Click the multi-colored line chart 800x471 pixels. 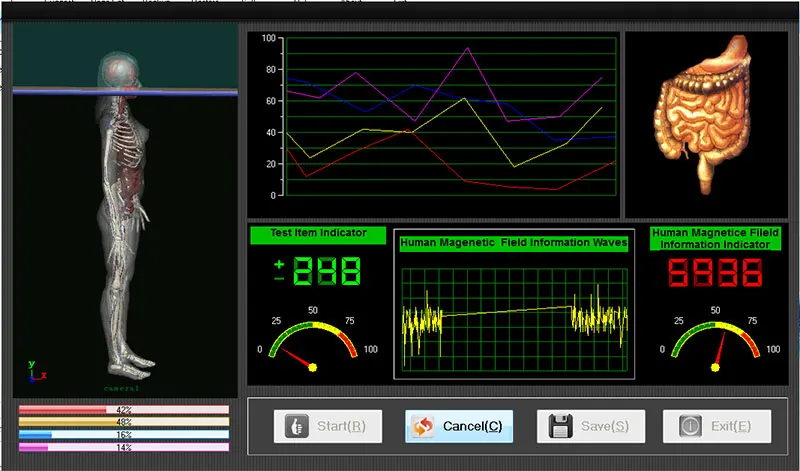(x=450, y=115)
